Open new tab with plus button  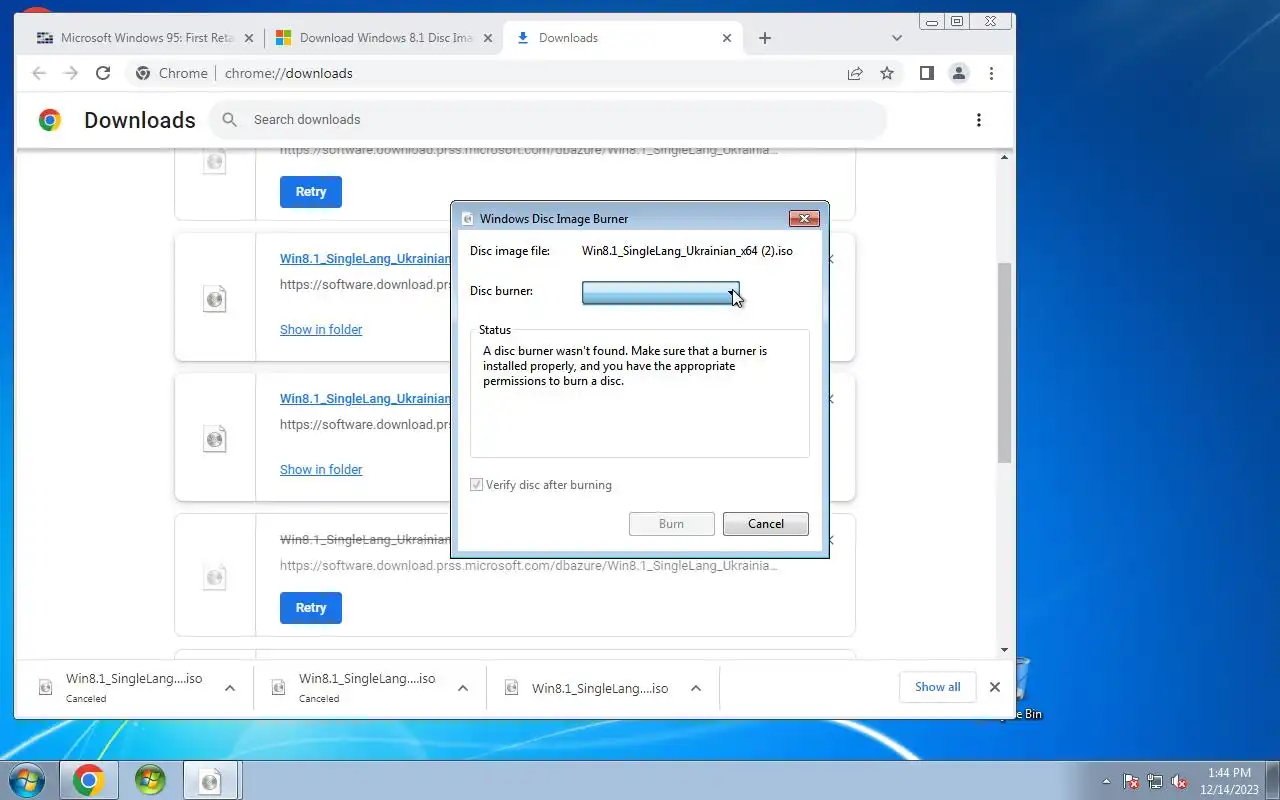(x=764, y=38)
